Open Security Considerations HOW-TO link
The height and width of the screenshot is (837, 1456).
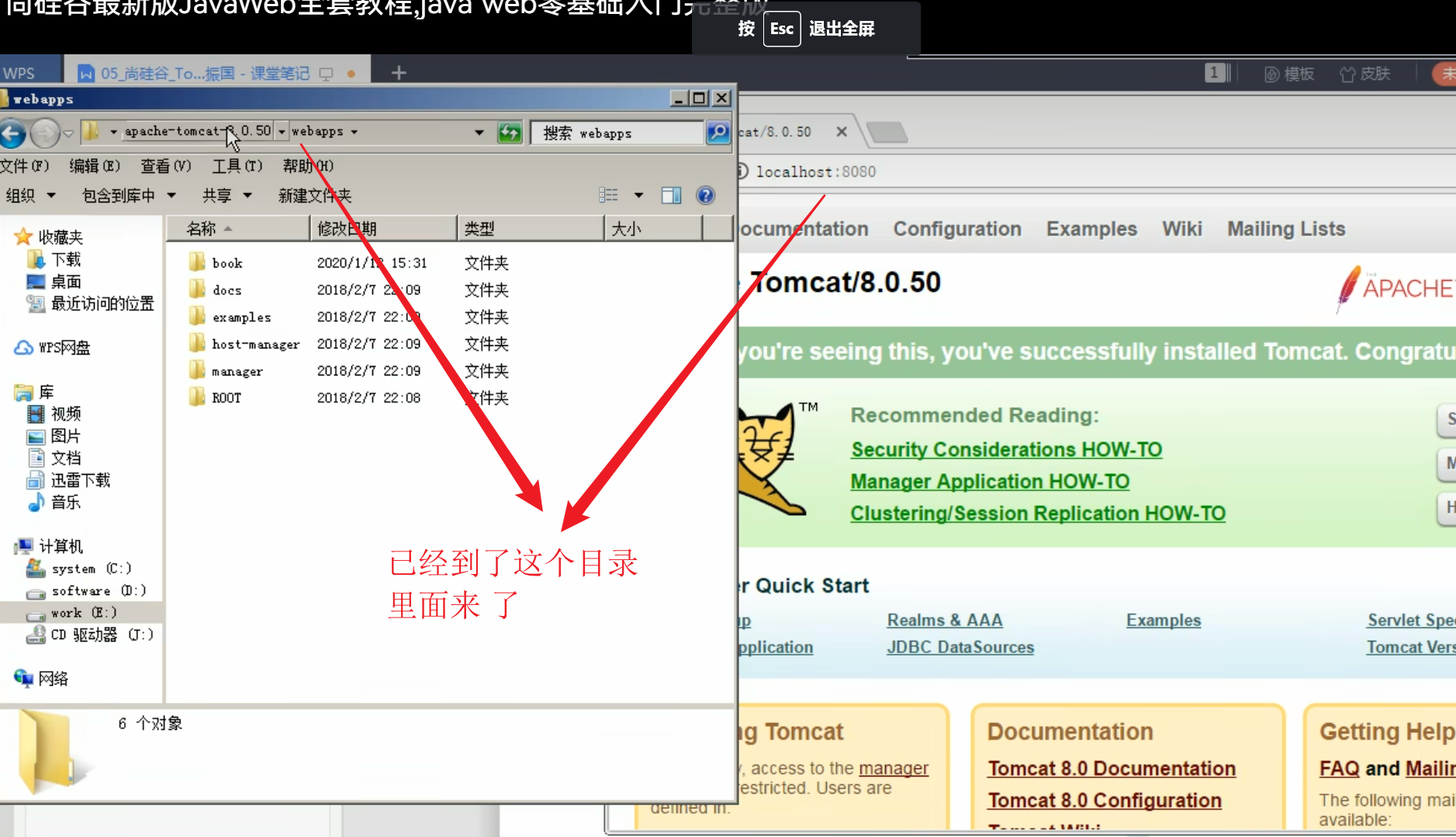[1006, 449]
